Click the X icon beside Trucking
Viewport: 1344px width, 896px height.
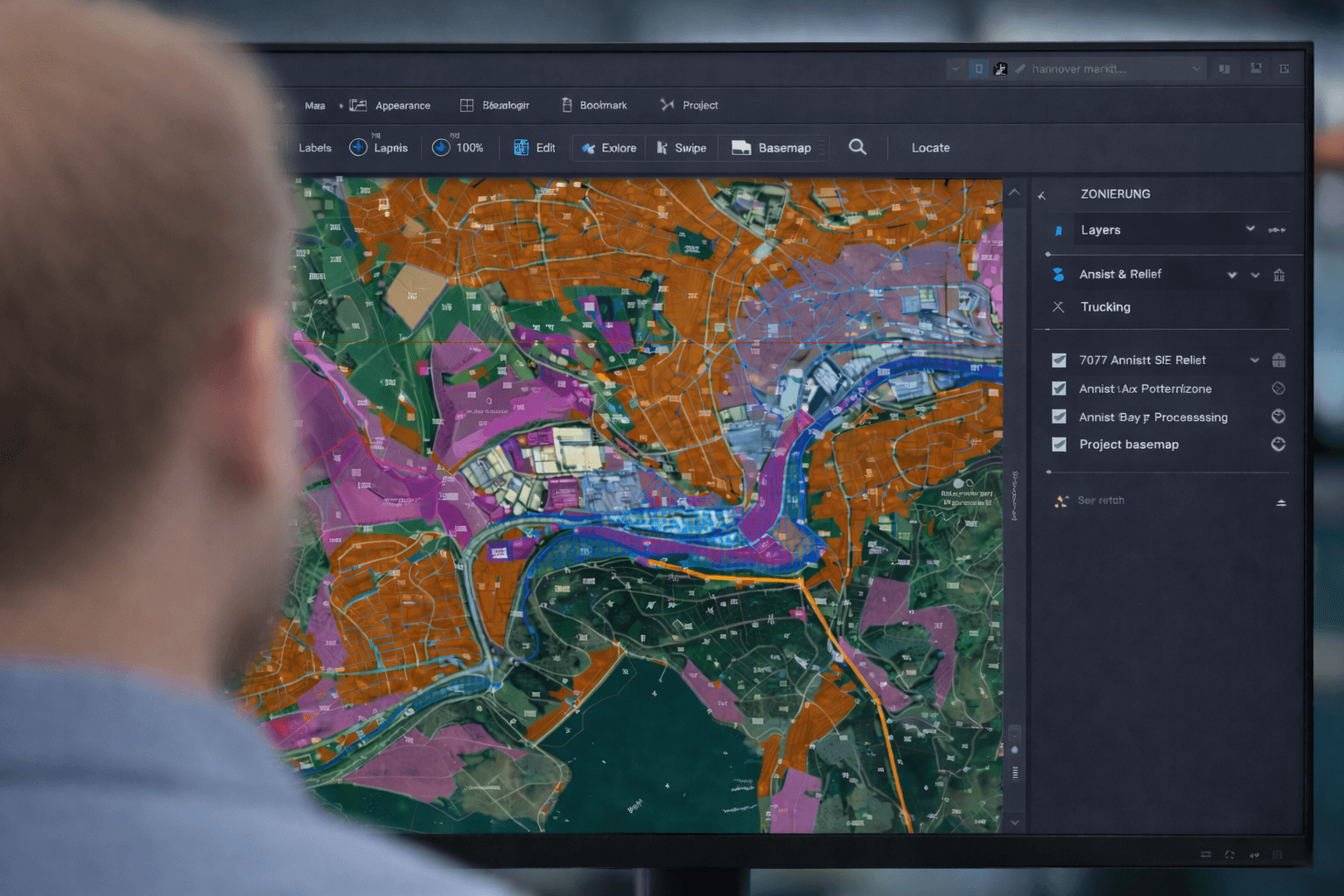[x=1059, y=307]
